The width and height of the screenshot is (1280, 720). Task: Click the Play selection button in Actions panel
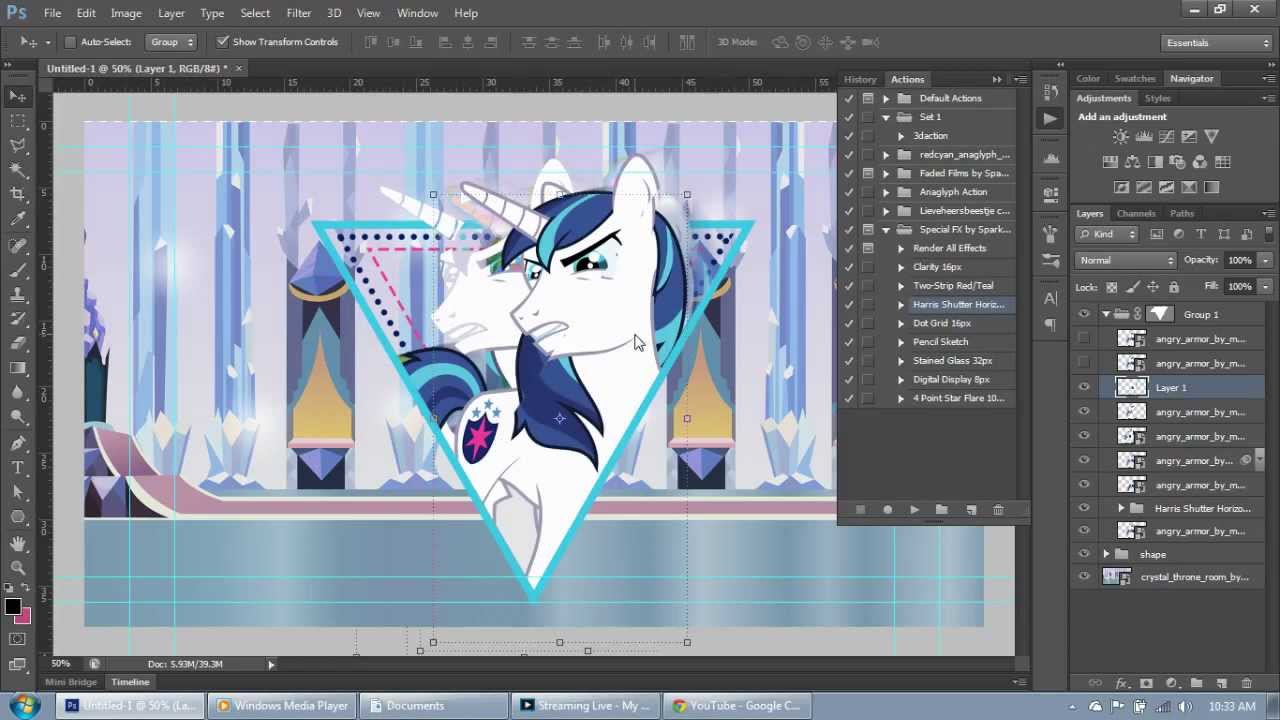click(x=914, y=510)
